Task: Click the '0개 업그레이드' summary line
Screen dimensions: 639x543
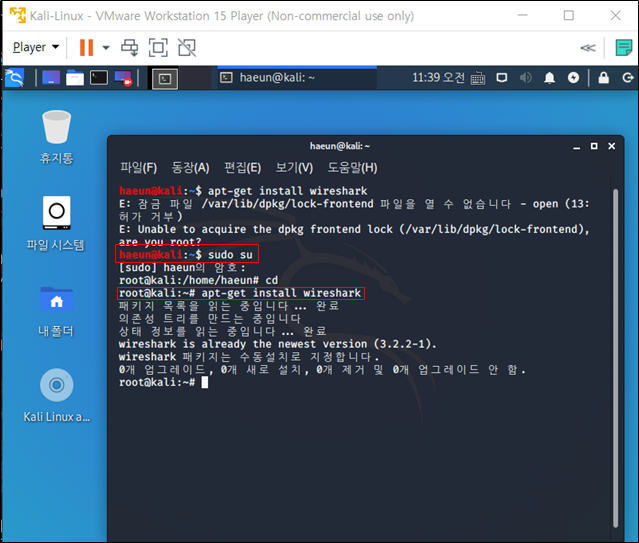Action: [x=322, y=370]
